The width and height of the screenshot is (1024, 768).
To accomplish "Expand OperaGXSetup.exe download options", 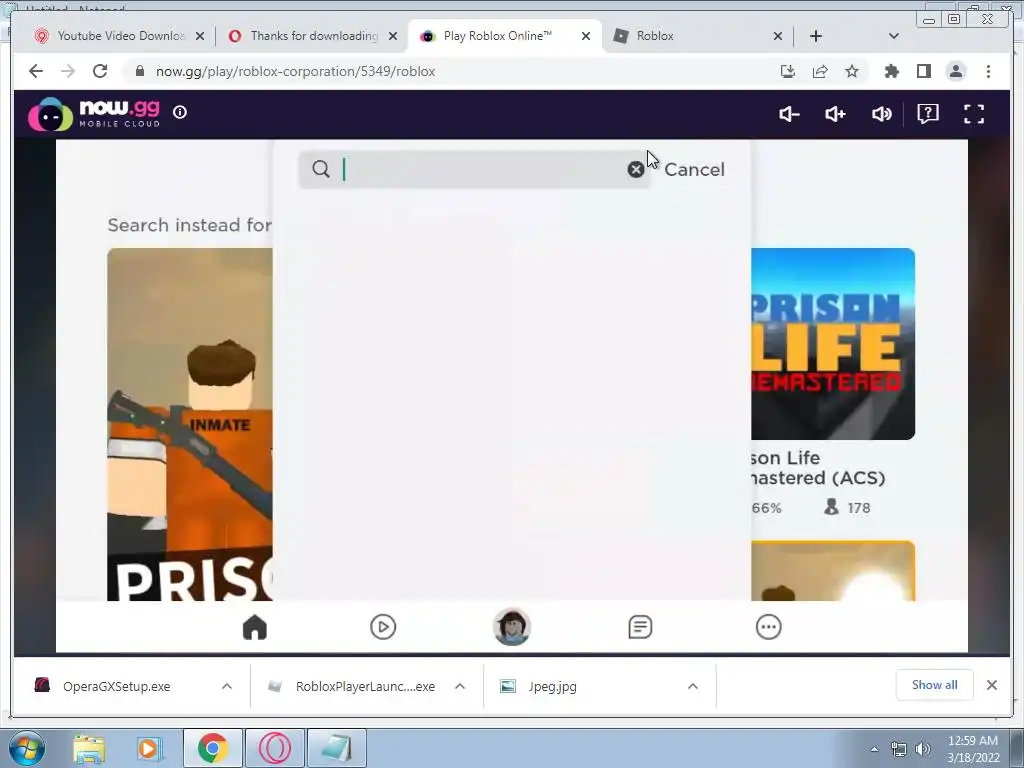I will pos(227,686).
